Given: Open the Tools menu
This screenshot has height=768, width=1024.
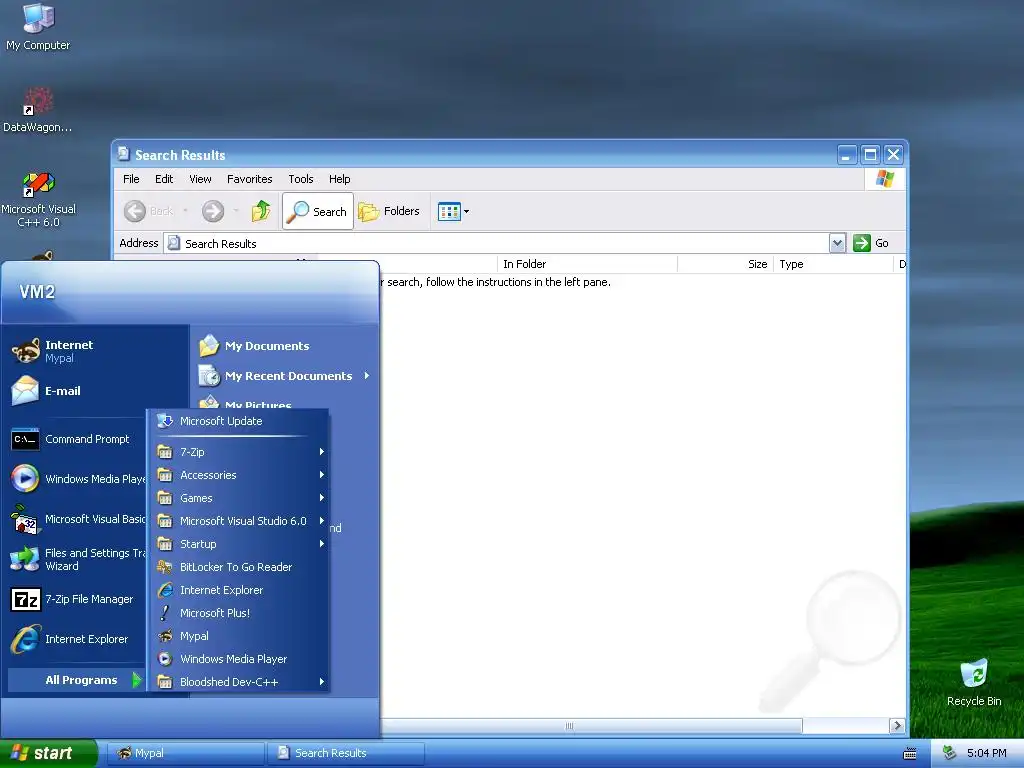Looking at the screenshot, I should tap(301, 179).
